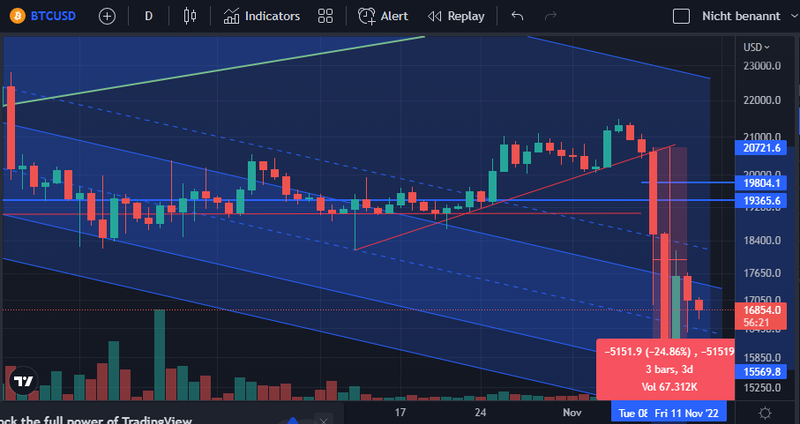This screenshot has height=424, width=800.
Task: Open chart settings gear icon
Action: pos(765,413)
